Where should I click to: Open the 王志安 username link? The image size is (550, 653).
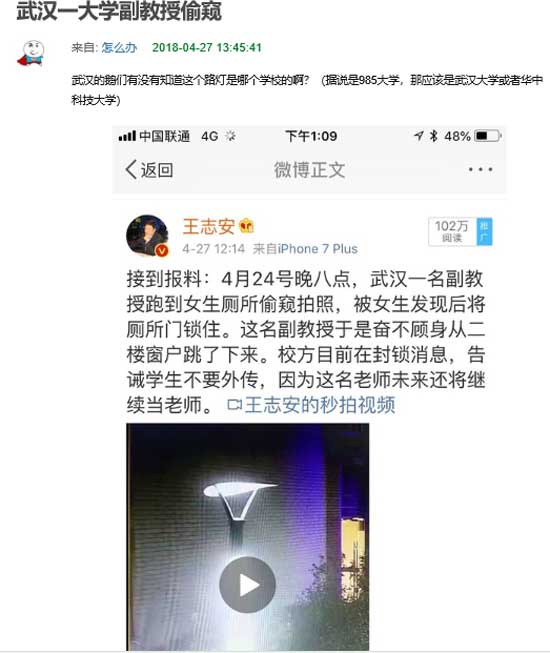(209, 227)
